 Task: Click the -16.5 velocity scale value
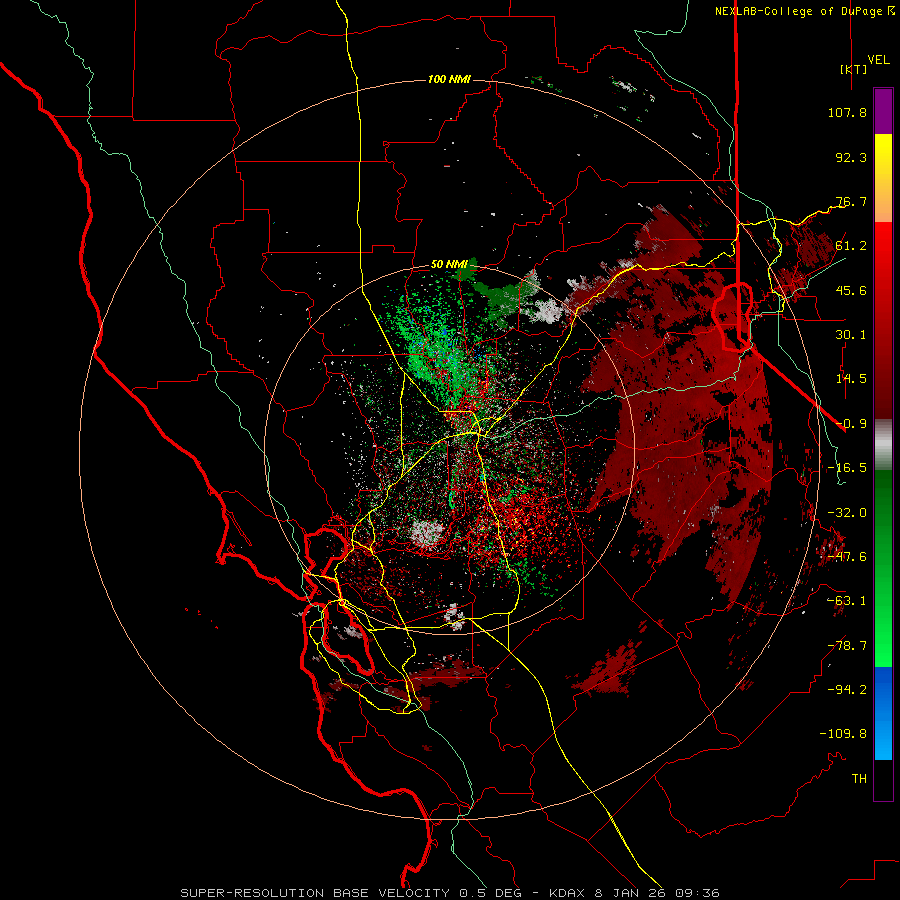point(847,468)
